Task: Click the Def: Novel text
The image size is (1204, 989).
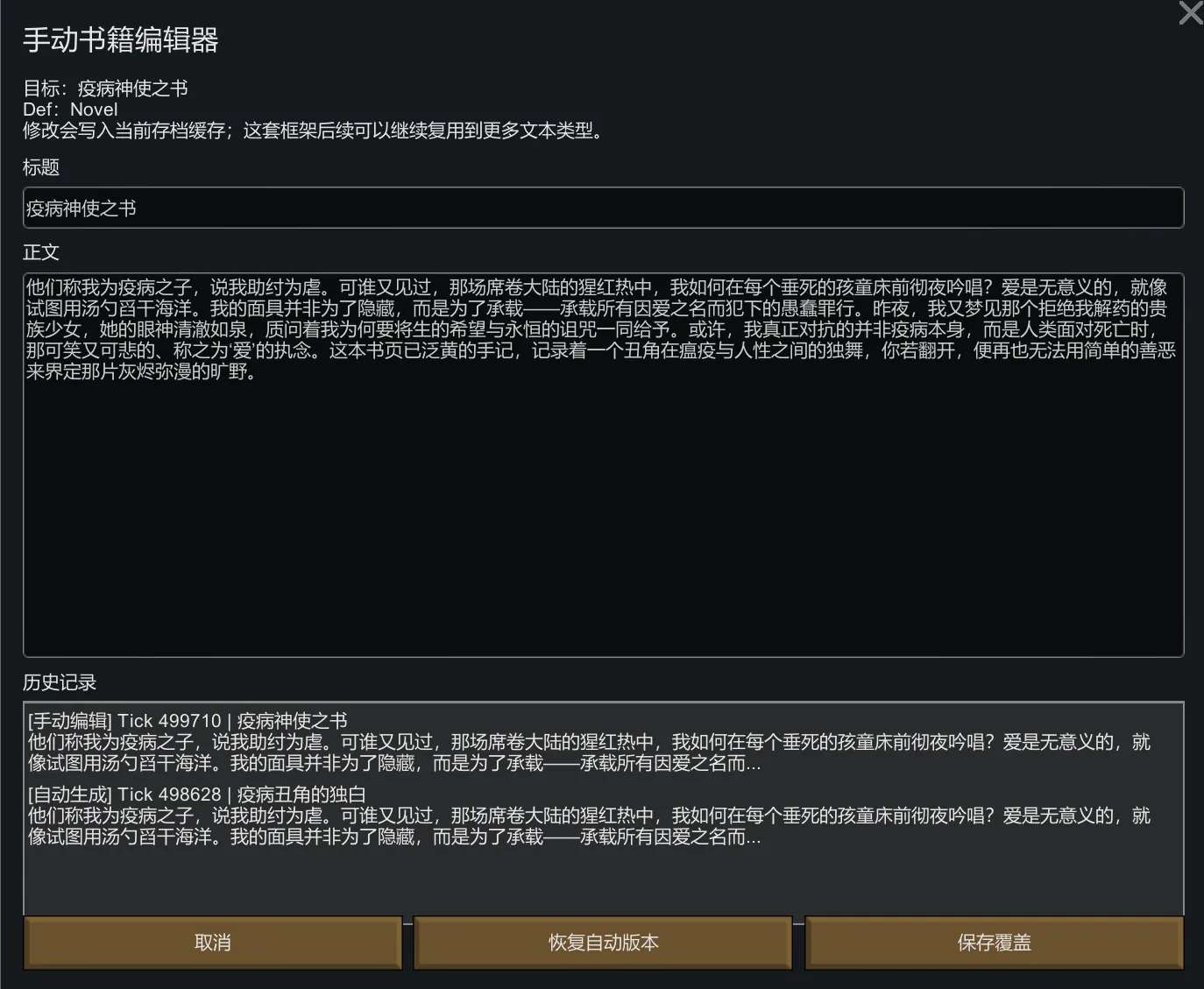Action: coord(70,109)
